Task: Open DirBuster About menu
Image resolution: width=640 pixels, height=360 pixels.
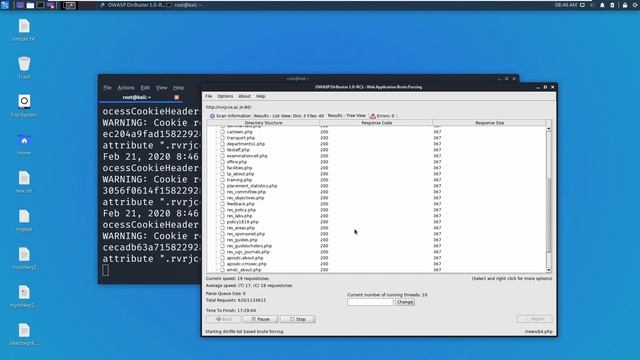Action: [244, 96]
